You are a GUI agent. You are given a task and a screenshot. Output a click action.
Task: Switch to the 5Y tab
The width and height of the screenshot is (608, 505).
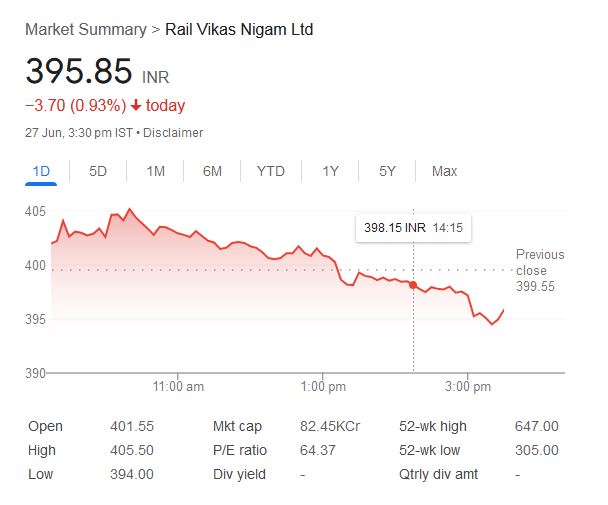[x=387, y=171]
